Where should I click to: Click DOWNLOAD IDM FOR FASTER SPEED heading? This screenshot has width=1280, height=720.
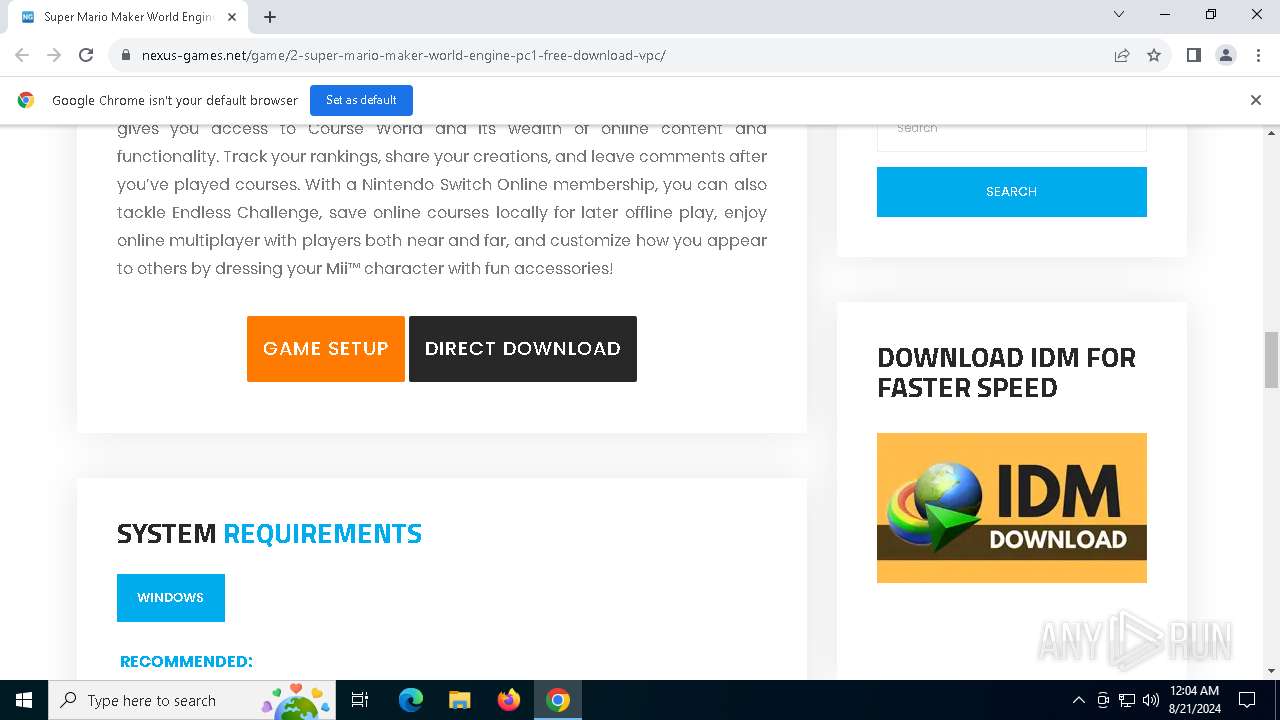(x=1006, y=373)
